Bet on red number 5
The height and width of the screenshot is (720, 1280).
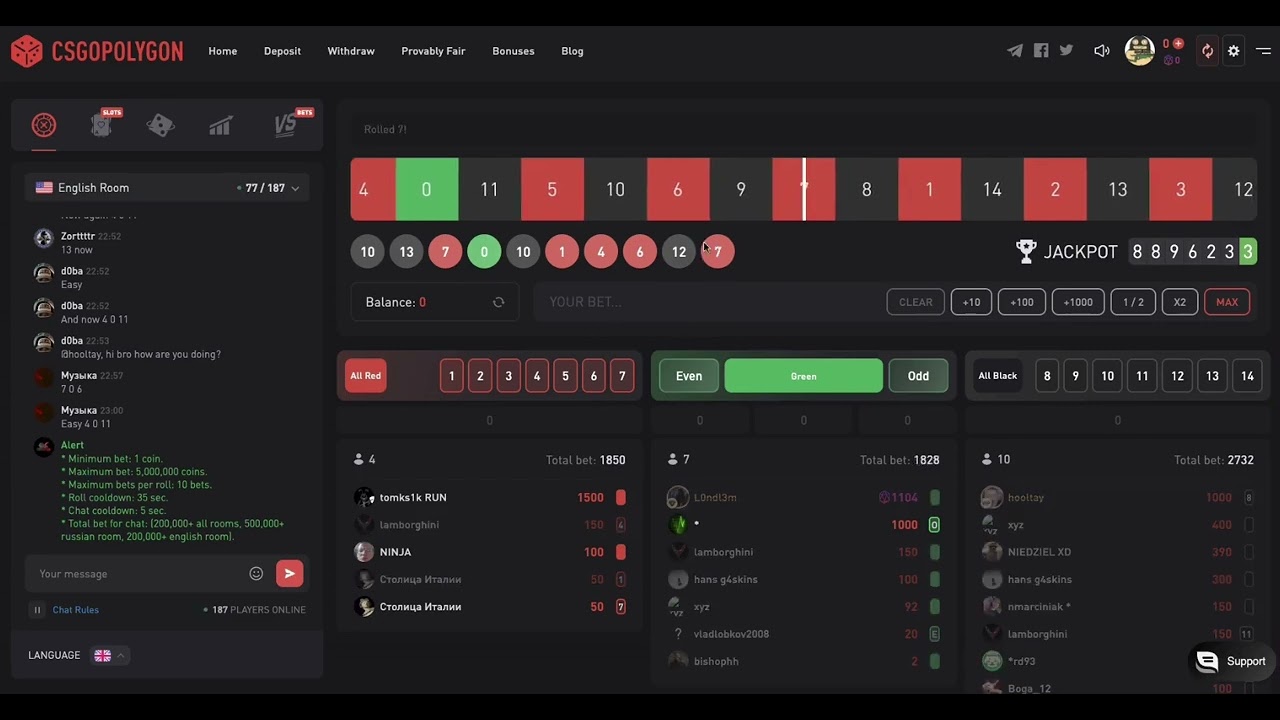click(x=565, y=376)
